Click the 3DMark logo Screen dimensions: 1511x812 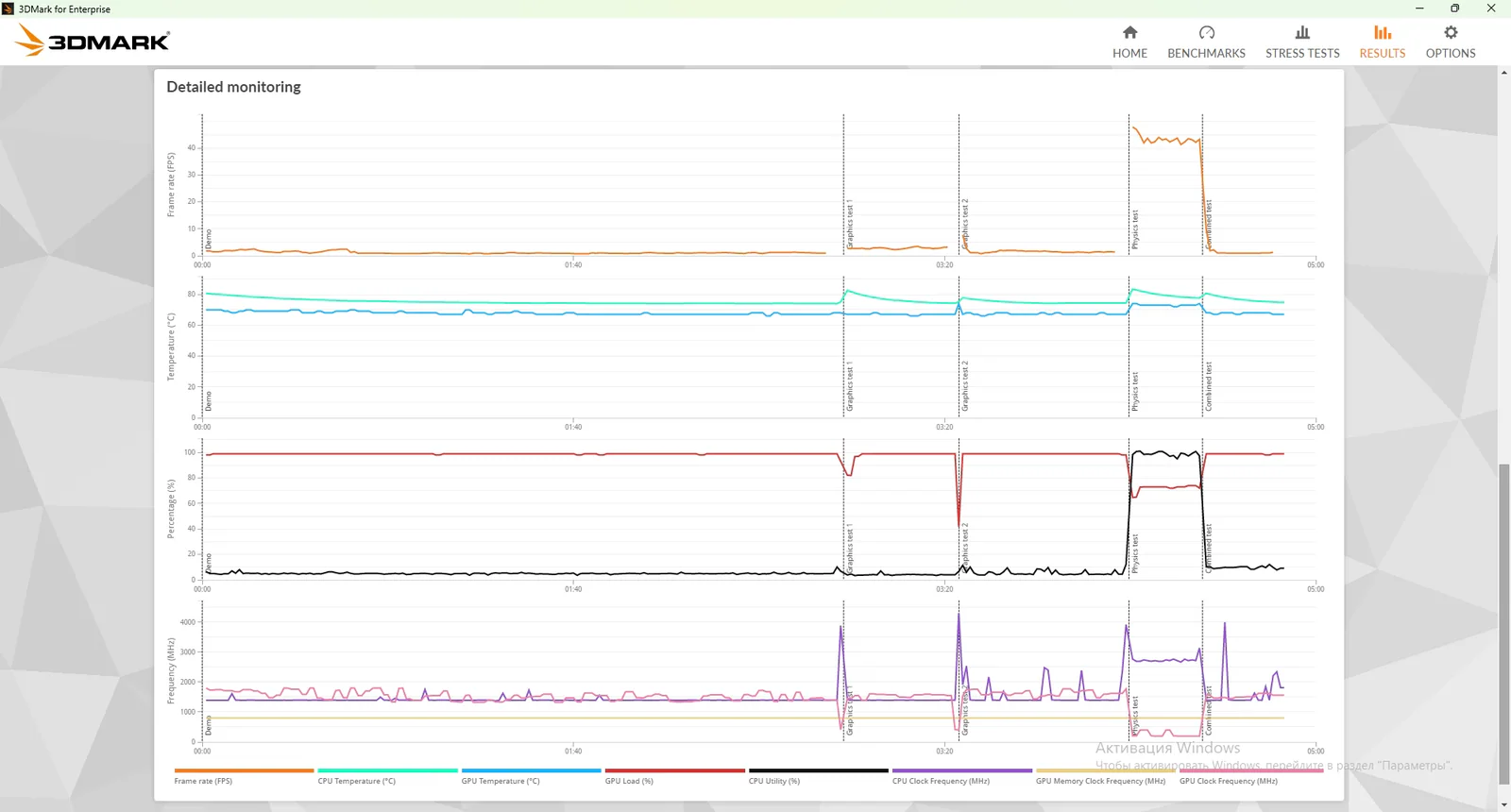[93, 41]
